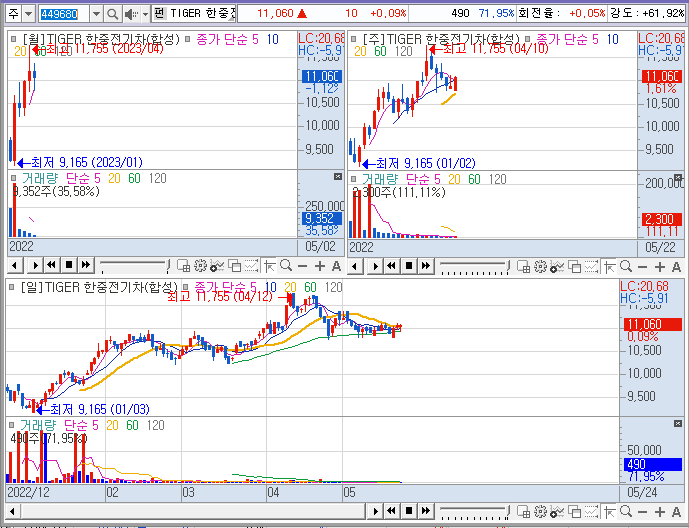Screen dimensions: 689x528
Task: Open the speaker options dropdown arrow
Action: (x=145, y=14)
